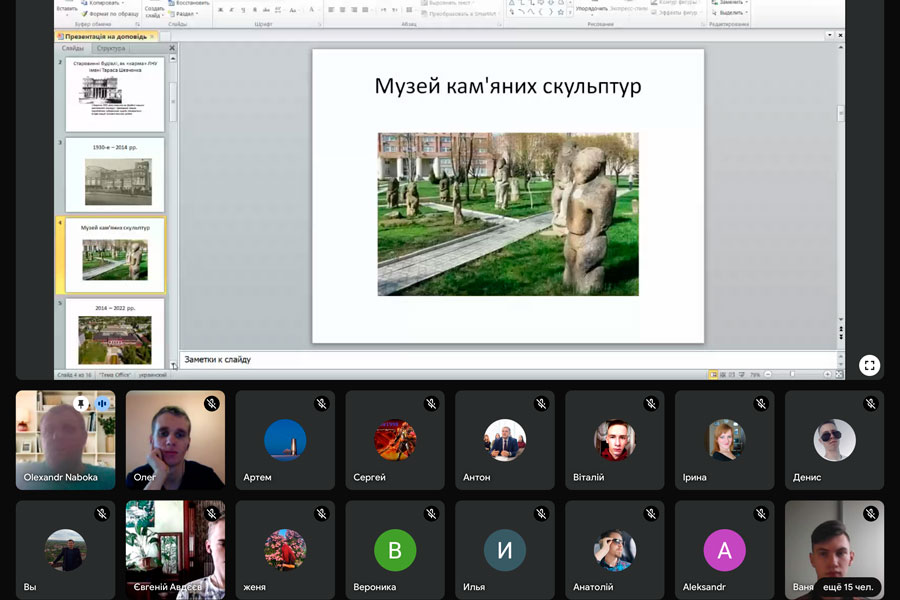Click the muted mic icon on Сергей's tile
This screenshot has height=600, width=900.
click(431, 404)
